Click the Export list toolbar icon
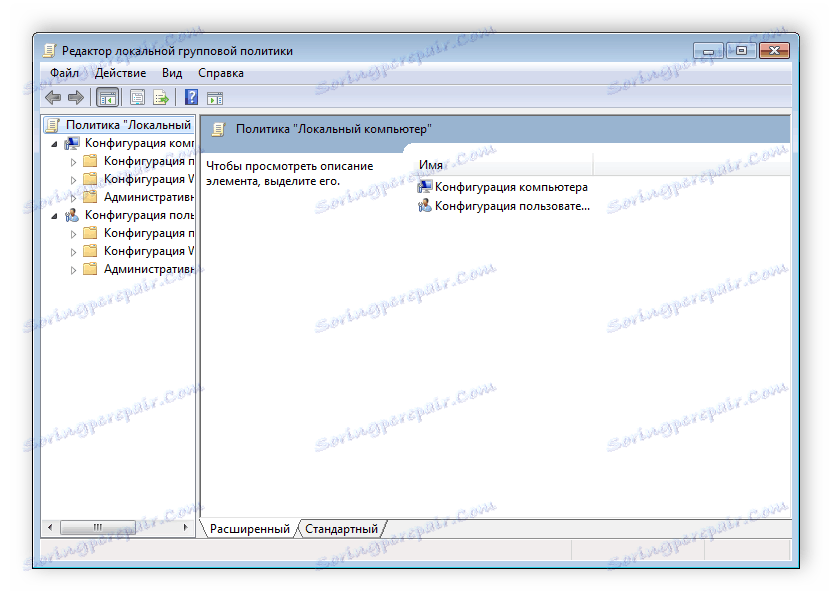The height and width of the screenshot is (601, 832). pos(160,97)
